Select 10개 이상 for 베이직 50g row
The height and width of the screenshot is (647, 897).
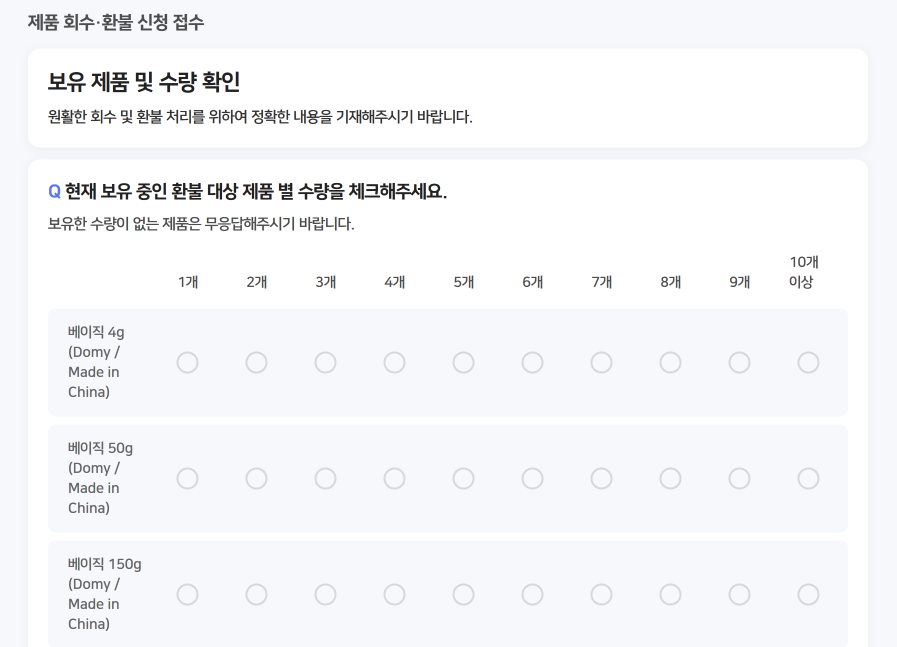808,479
